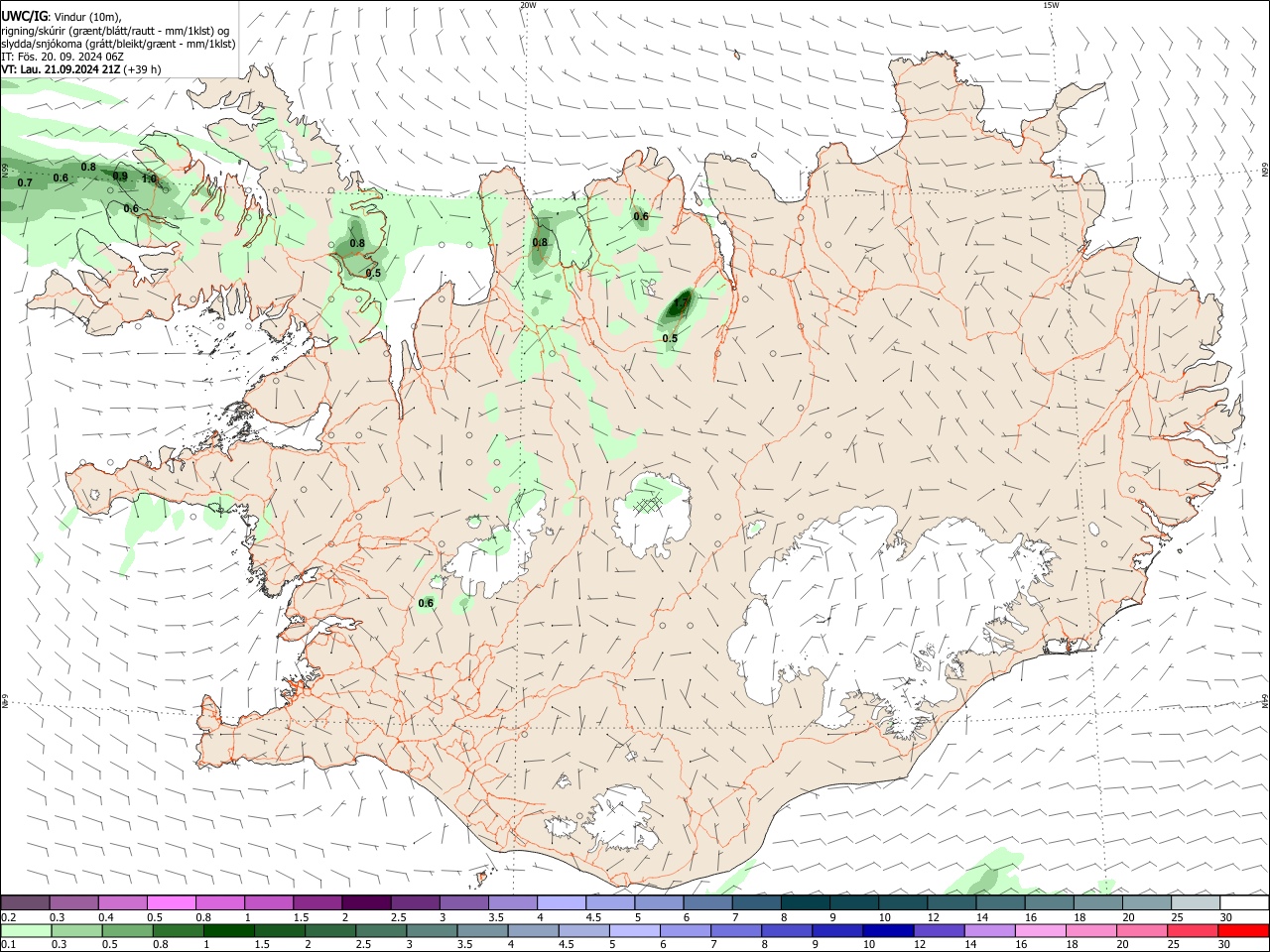Click the '30' label under lower legend row
This screenshot has width=1270, height=952.
(1224, 944)
